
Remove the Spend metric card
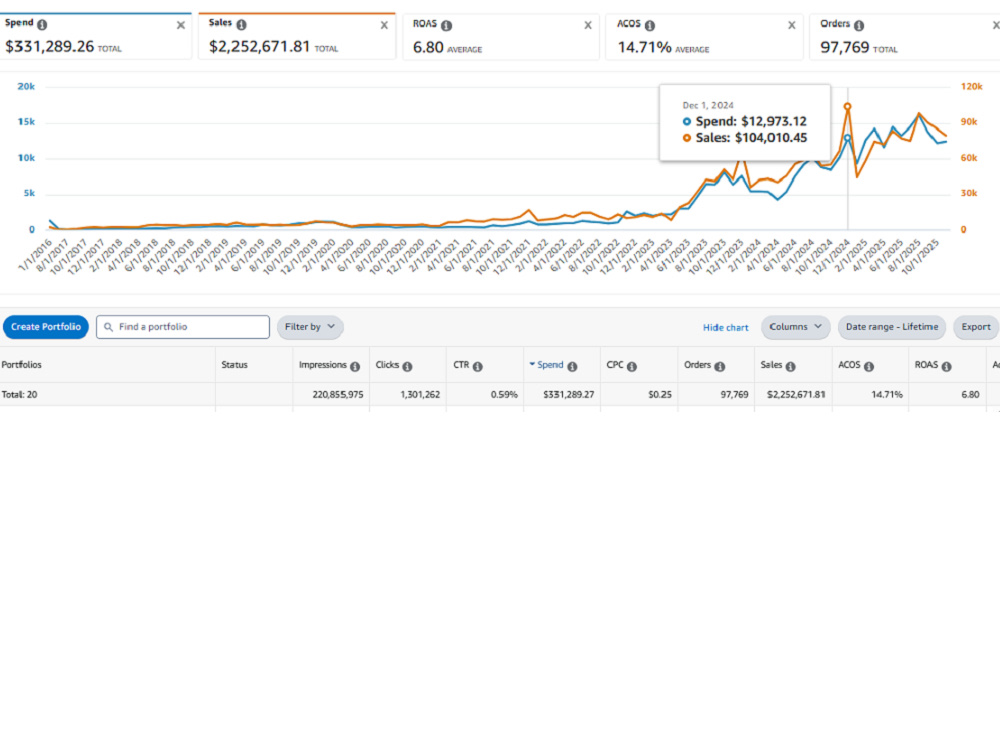pyautogui.click(x=180, y=25)
